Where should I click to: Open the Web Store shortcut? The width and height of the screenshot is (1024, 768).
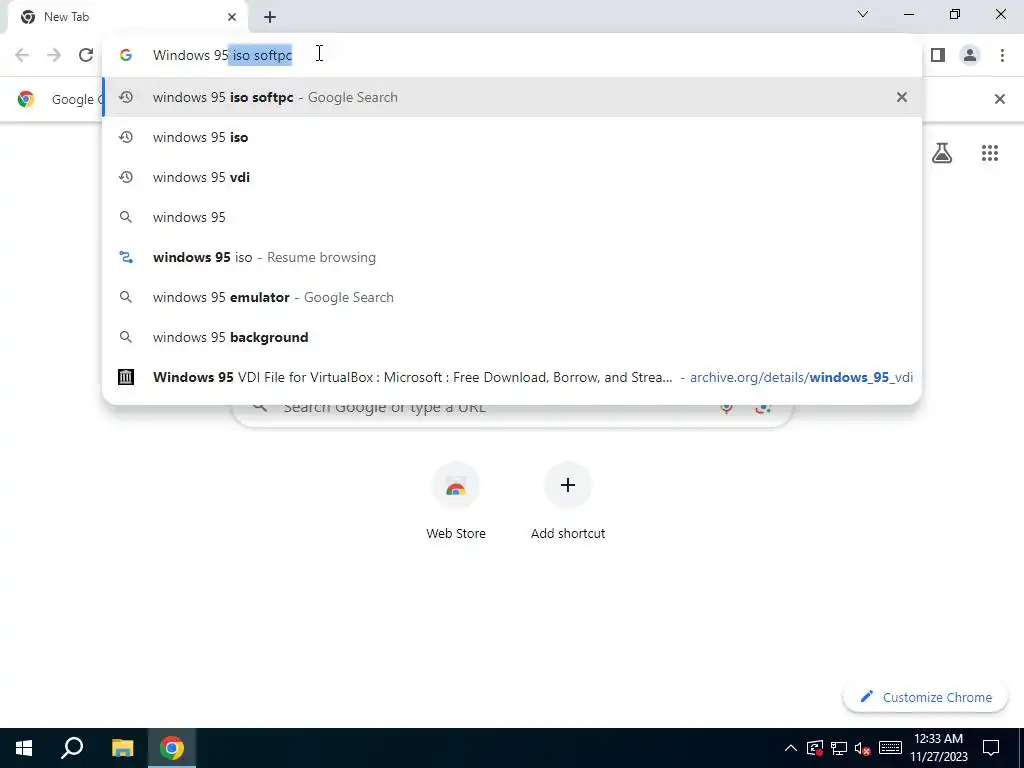tap(456, 502)
